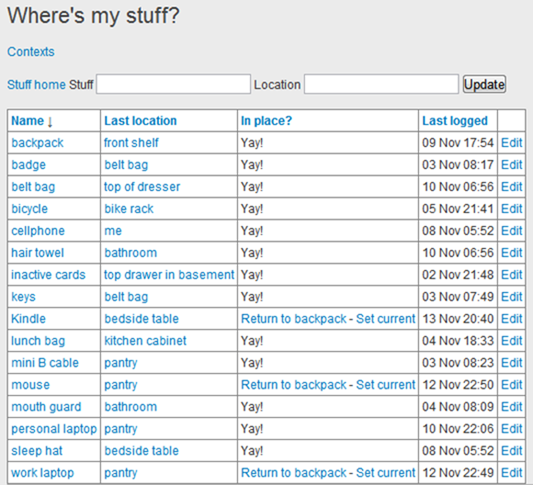Viewport: 533px width, 485px height.
Task: Click the Update button
Action: click(x=484, y=84)
